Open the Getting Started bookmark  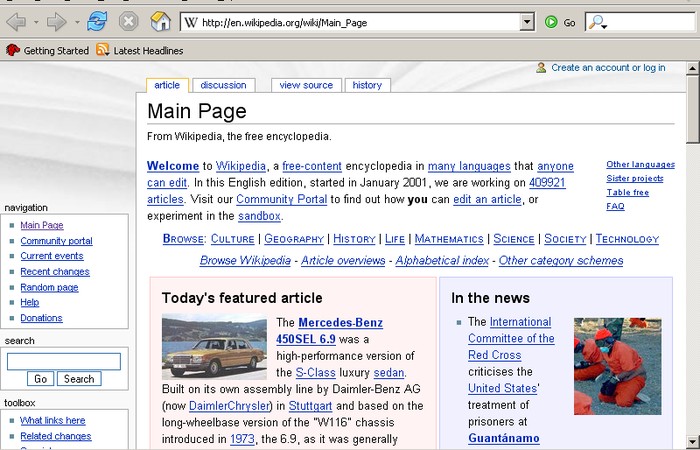point(47,50)
